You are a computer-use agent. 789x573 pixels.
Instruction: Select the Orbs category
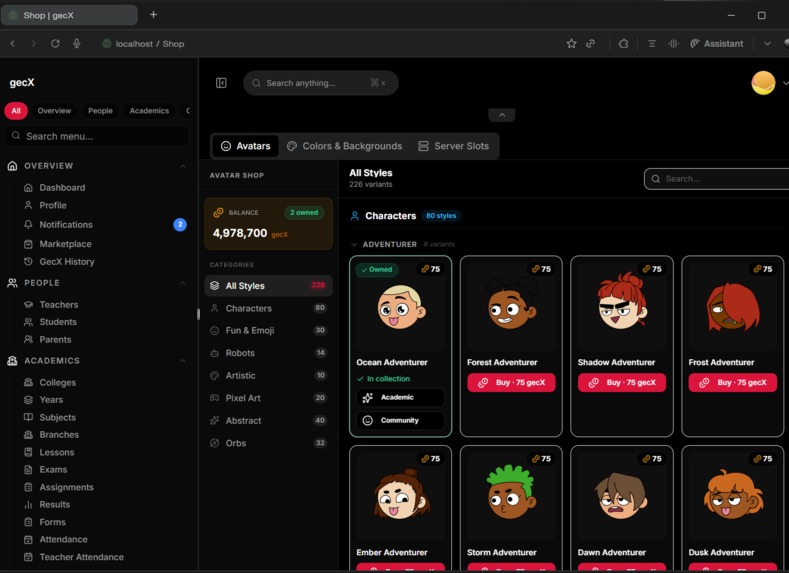click(x=268, y=443)
